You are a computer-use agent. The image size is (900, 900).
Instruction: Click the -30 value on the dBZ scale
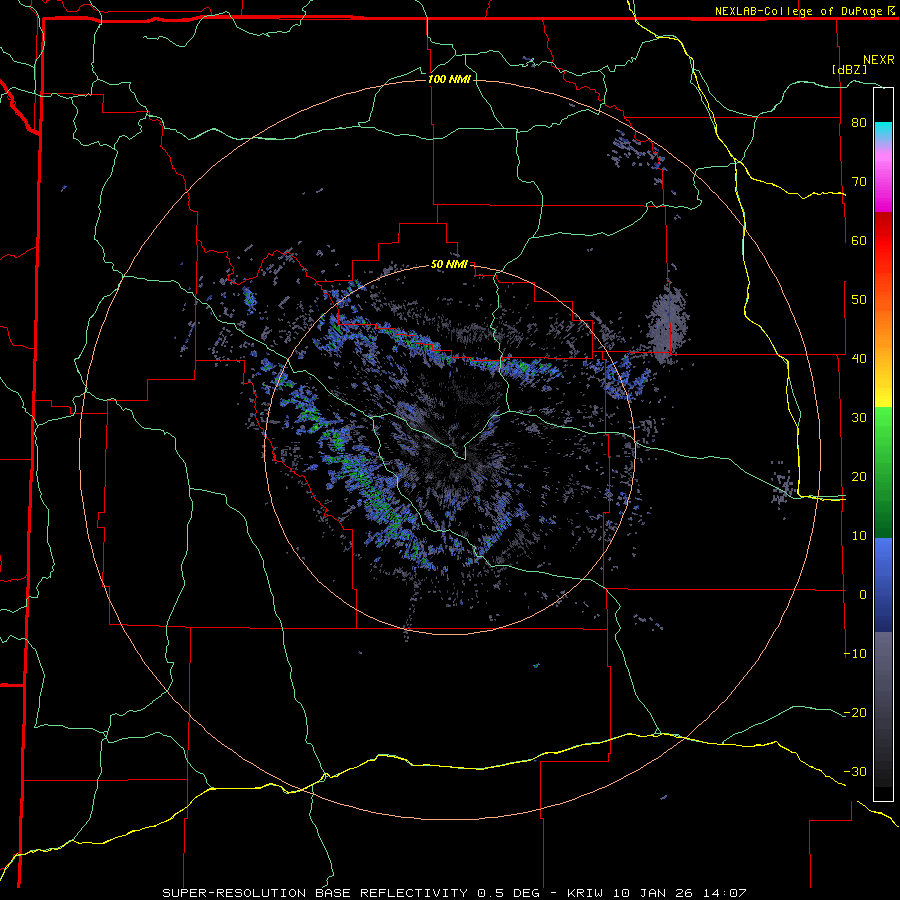pos(855,771)
